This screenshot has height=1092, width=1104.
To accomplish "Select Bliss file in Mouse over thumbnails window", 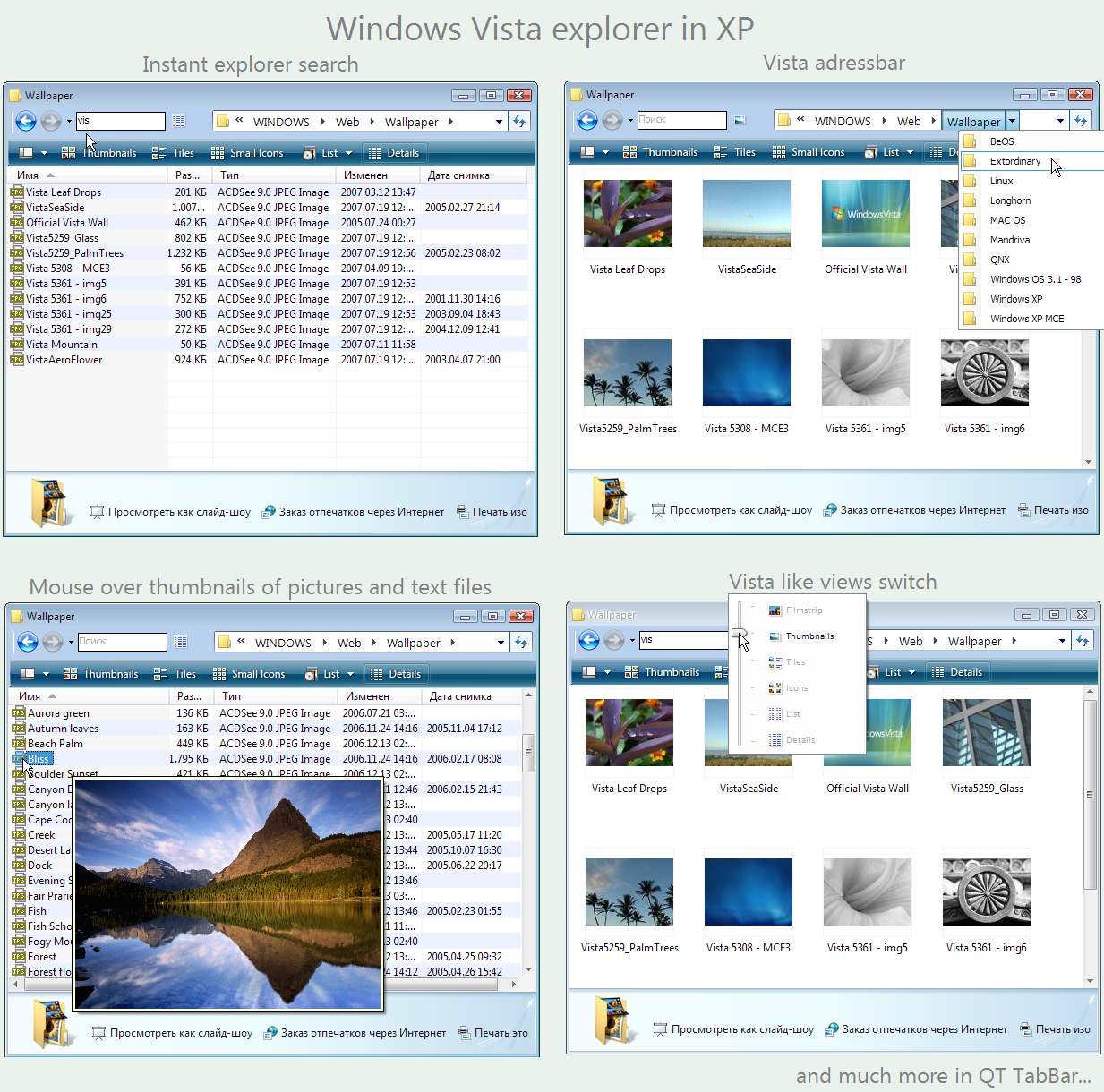I will coord(39,759).
